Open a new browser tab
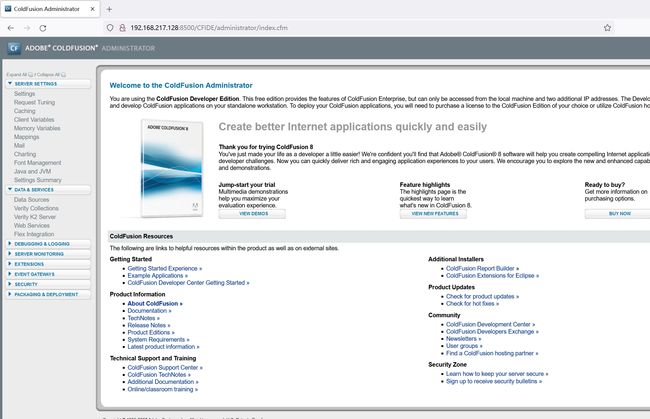This screenshot has height=419, width=650. pos(109,9)
